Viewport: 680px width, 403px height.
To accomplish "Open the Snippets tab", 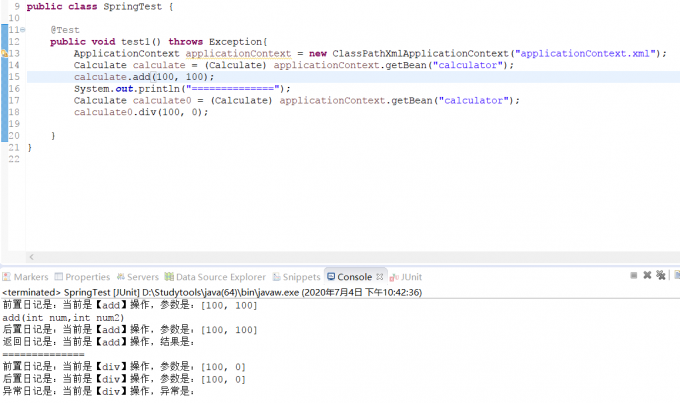I will [x=296, y=277].
